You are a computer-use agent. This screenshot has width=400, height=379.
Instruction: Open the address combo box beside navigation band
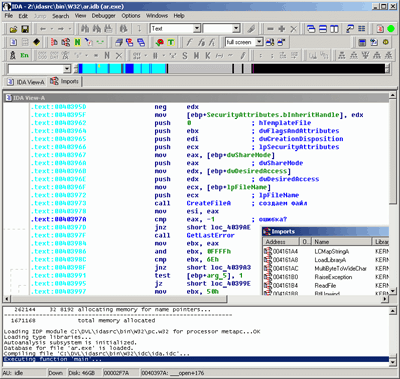(39, 69)
